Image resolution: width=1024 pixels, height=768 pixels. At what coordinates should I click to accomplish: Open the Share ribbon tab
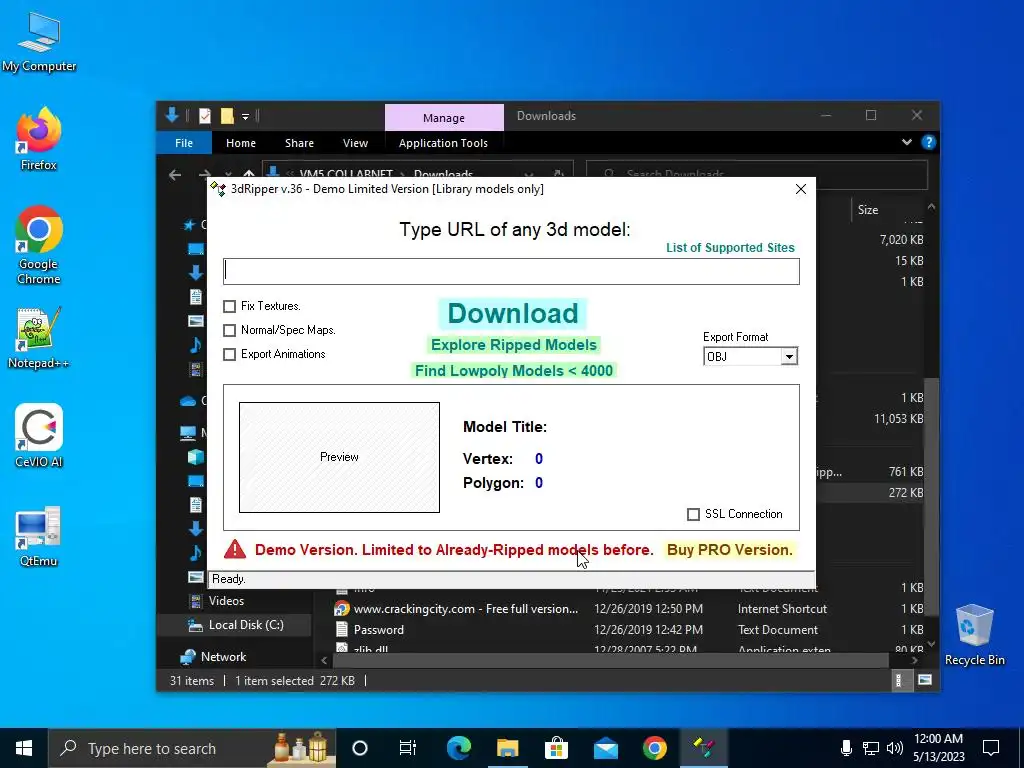tap(299, 142)
